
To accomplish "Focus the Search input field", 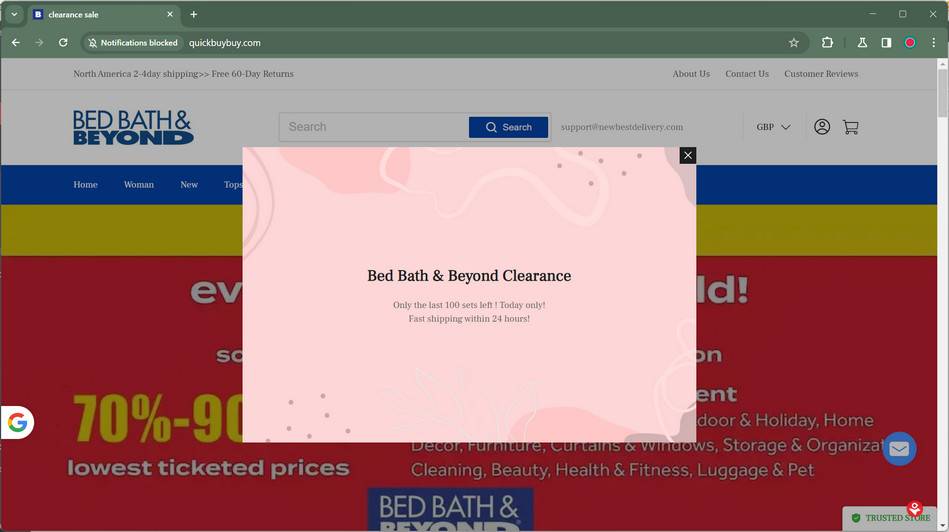I will pos(373,127).
